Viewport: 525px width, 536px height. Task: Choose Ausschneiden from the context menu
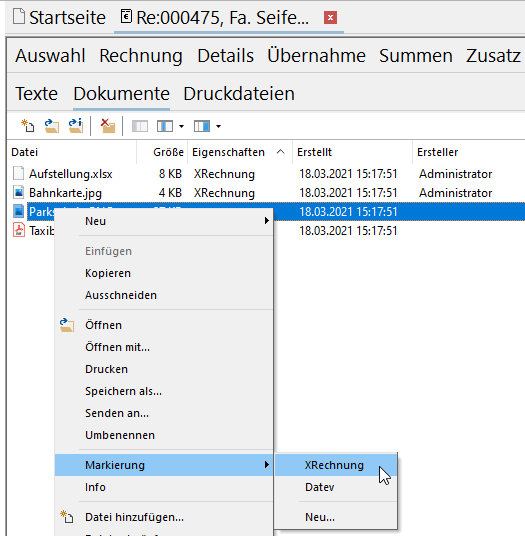click(x=164, y=295)
